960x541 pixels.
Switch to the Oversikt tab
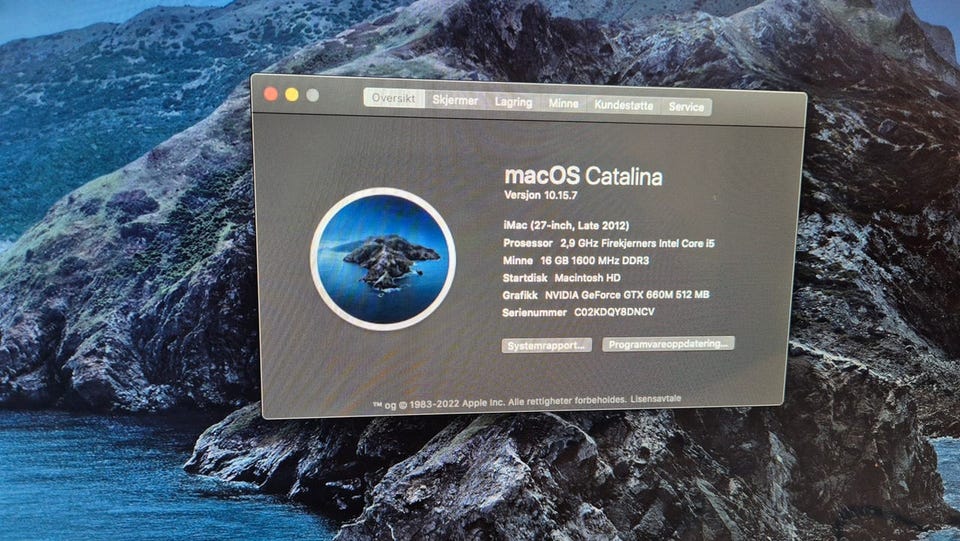(394, 98)
